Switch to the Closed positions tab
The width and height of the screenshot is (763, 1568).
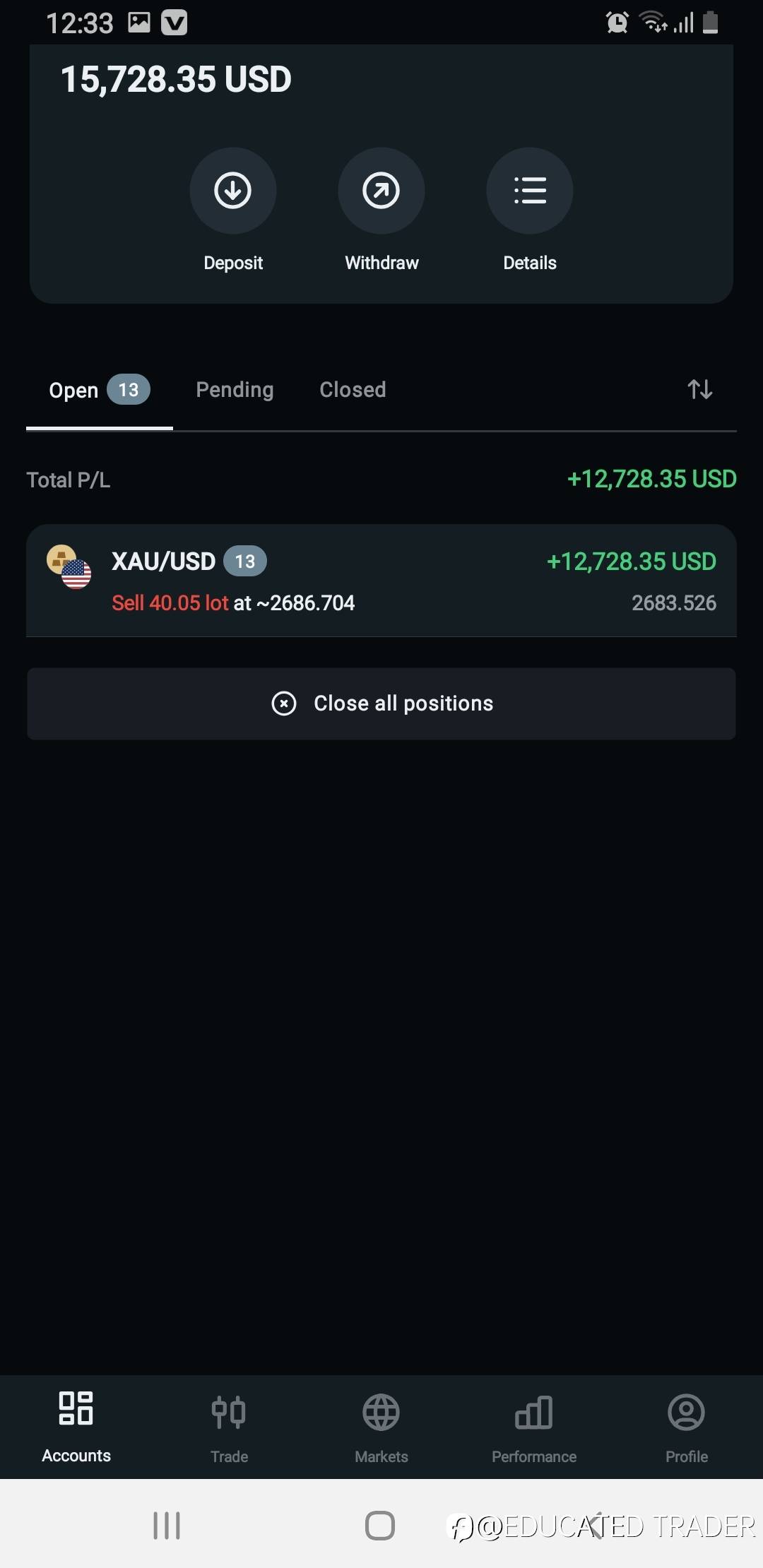(353, 390)
